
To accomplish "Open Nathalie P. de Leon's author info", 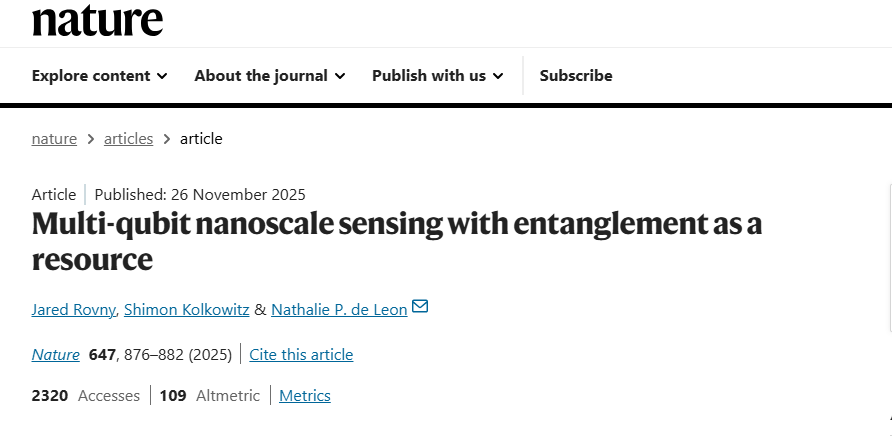I will 339,309.
